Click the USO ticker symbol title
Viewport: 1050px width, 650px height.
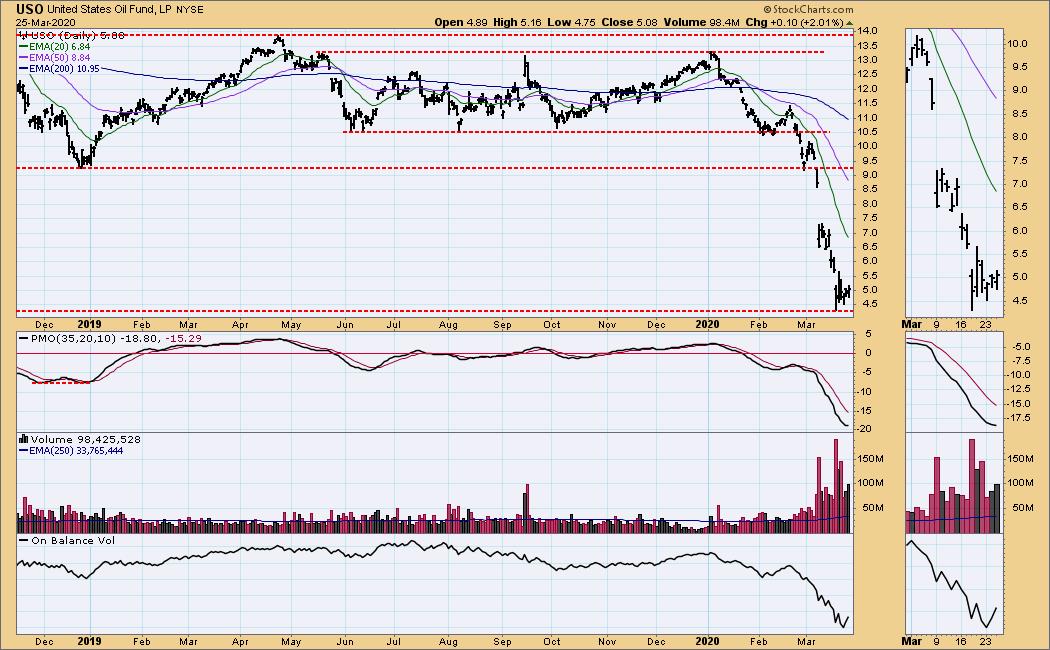click(x=30, y=9)
